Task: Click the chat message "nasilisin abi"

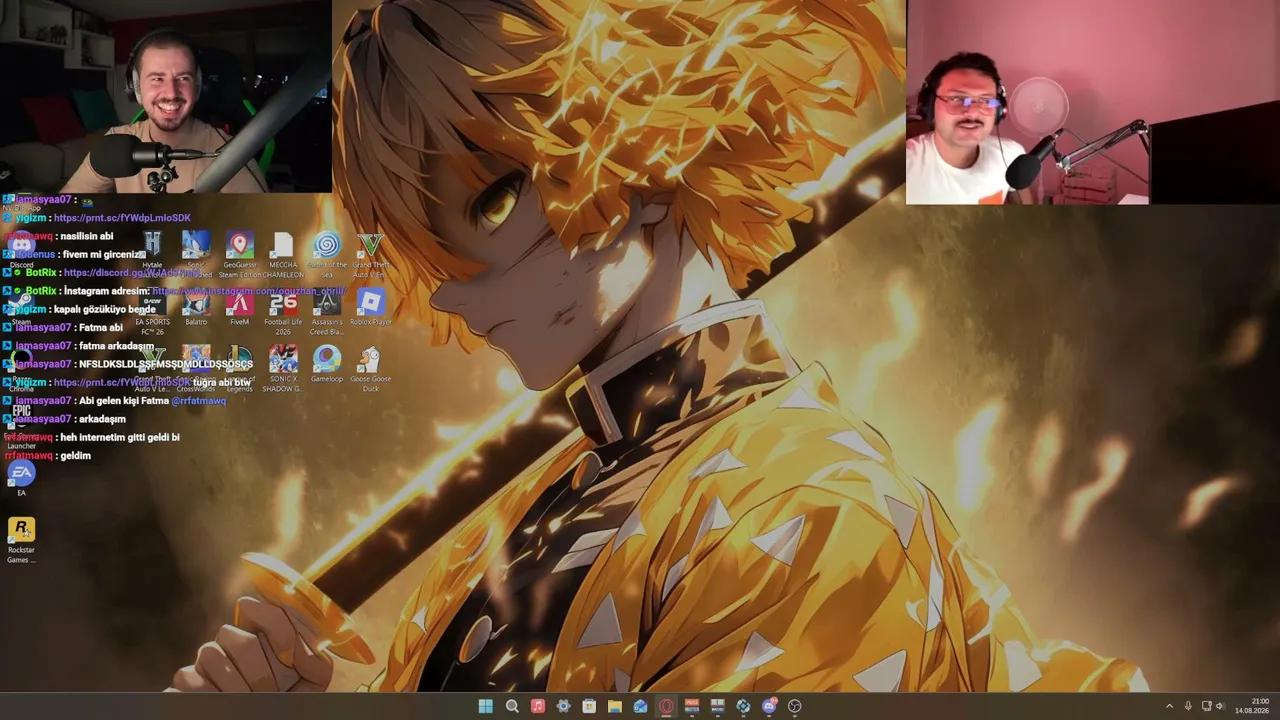Action: point(86,237)
